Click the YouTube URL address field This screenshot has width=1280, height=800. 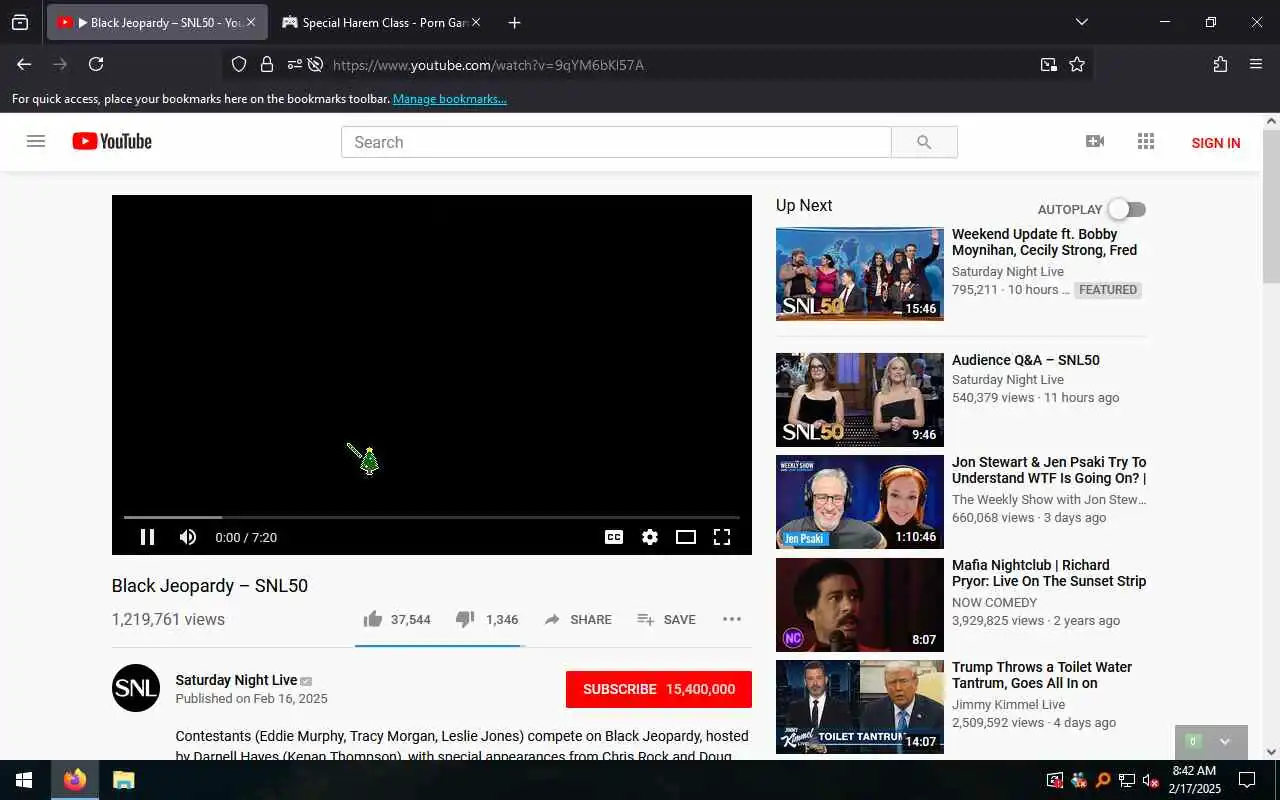pos(680,65)
